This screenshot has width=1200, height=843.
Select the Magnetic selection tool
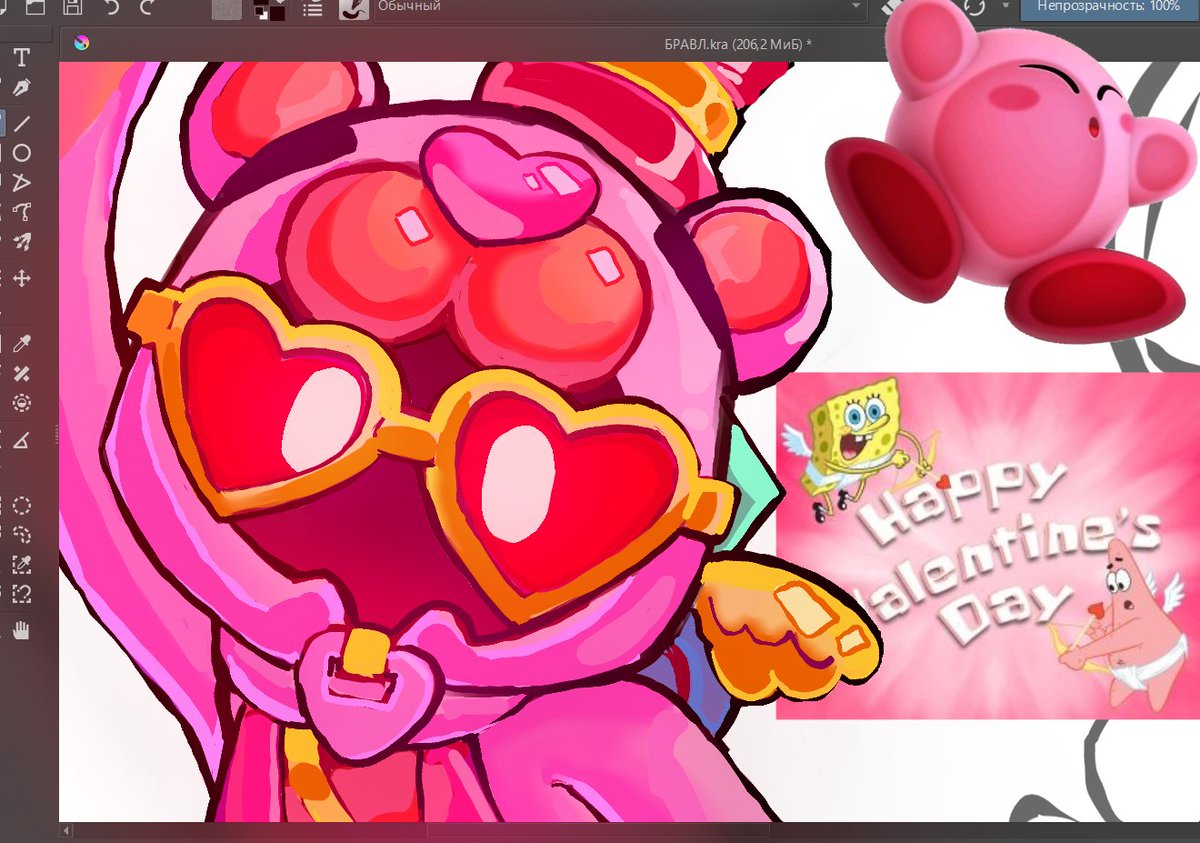coord(21,594)
